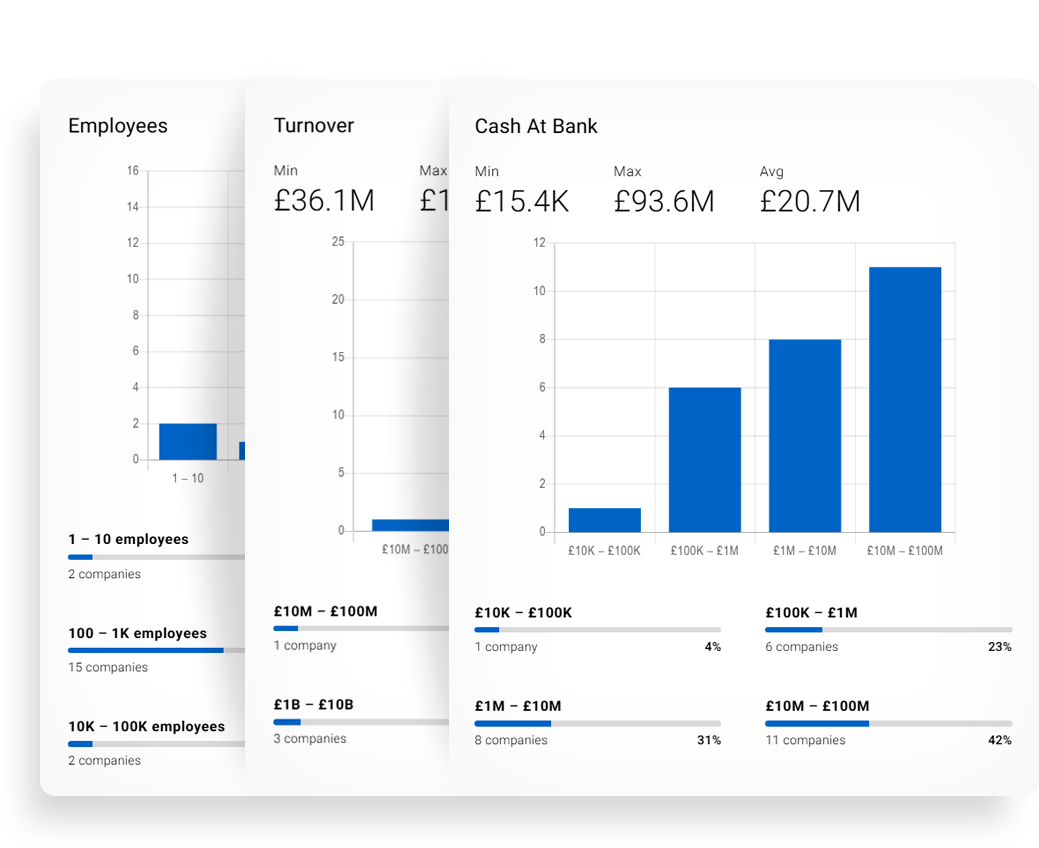
Task: Click the Cash At Bank Min £15.4K value
Action: 521,202
